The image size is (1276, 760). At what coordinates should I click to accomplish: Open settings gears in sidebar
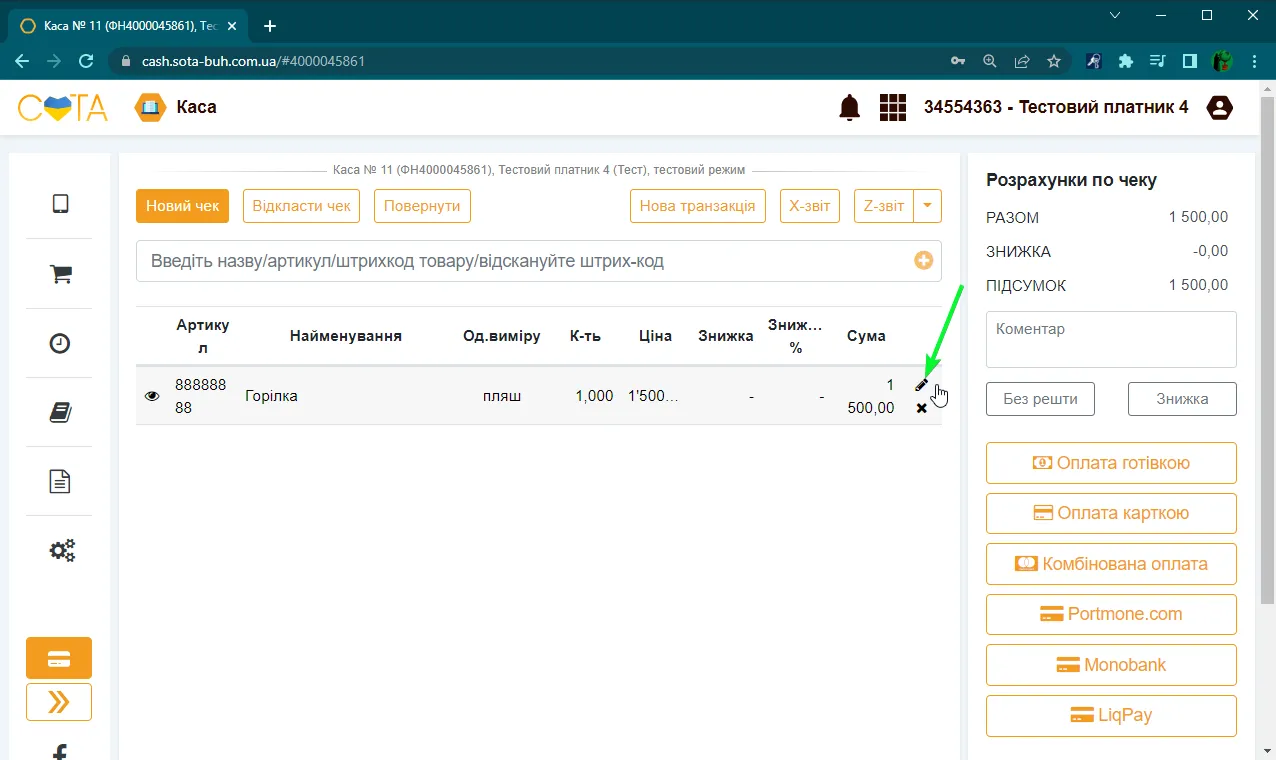(62, 550)
